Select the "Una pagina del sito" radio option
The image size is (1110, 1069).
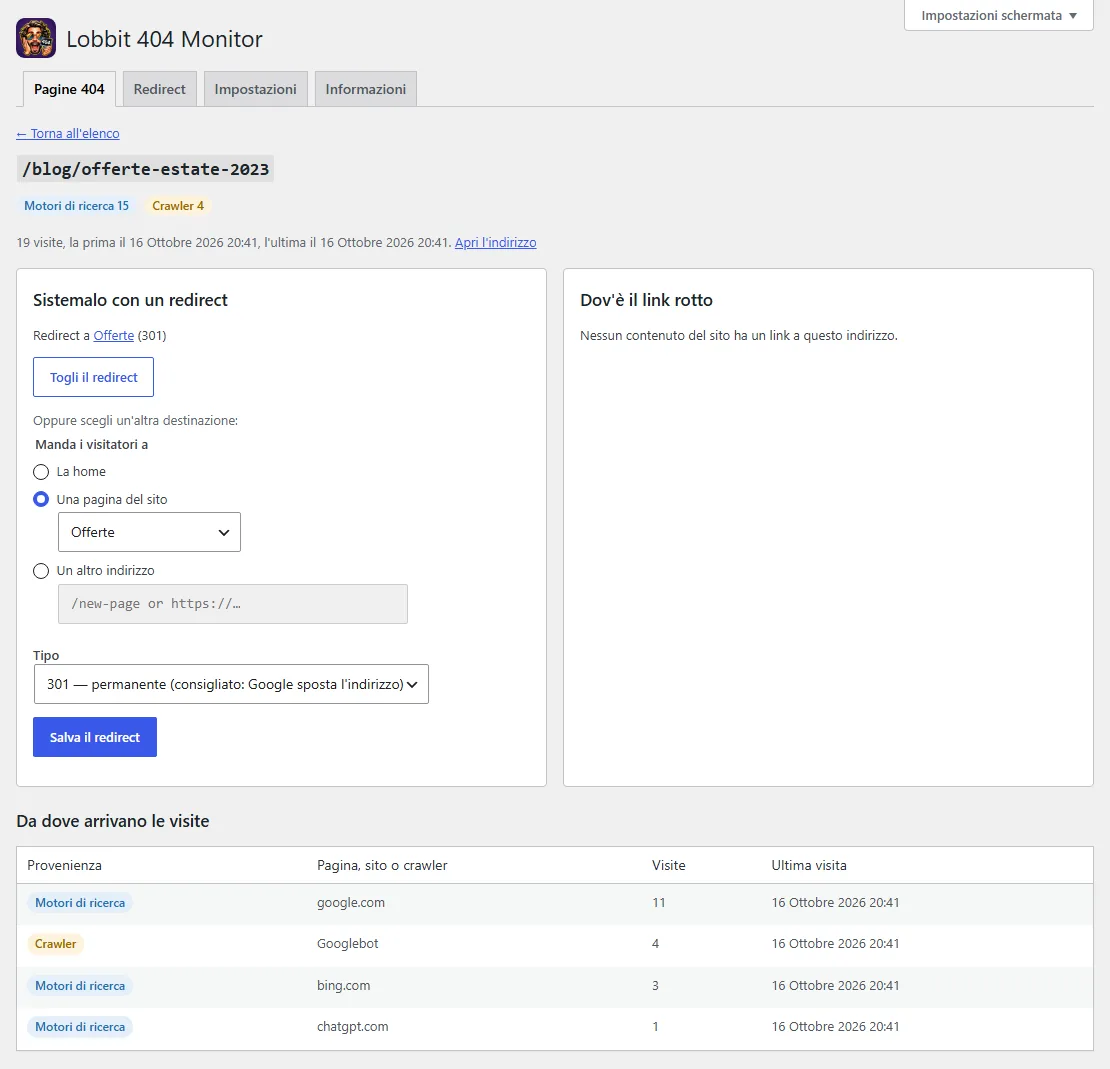(41, 500)
